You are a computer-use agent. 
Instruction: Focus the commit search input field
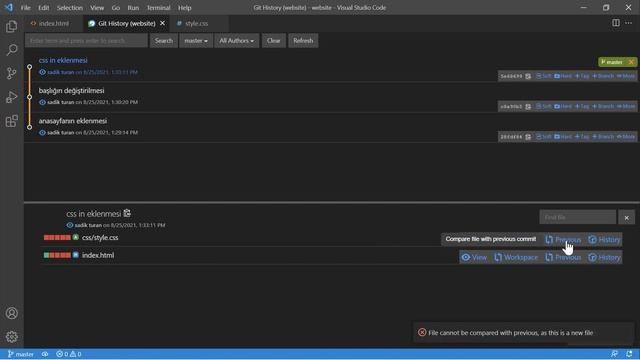tap(86, 40)
